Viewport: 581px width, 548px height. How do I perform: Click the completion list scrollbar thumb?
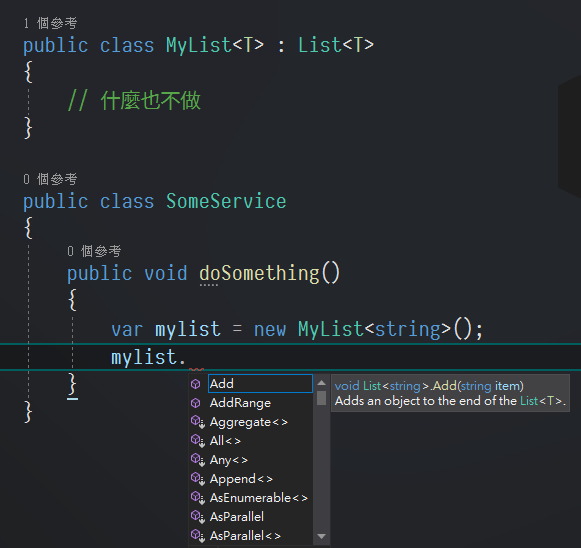coord(321,398)
